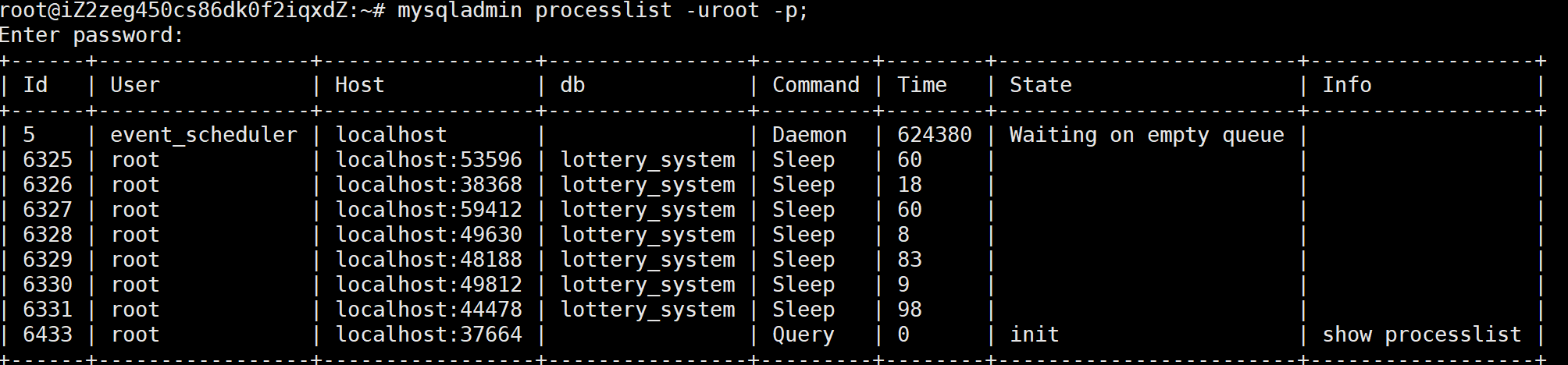
Task: Select the 'Info' column header
Action: (x=1347, y=84)
